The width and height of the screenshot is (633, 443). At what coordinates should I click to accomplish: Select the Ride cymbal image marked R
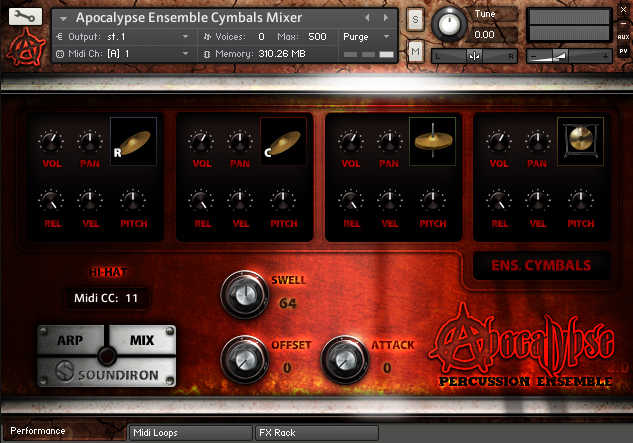133,141
